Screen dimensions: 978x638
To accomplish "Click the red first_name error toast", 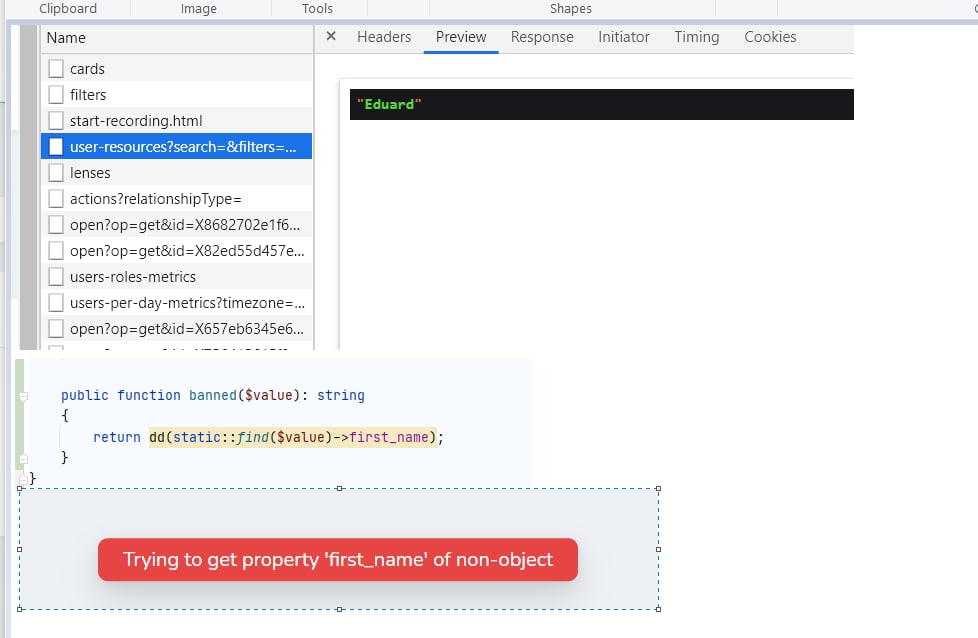I will (x=338, y=560).
